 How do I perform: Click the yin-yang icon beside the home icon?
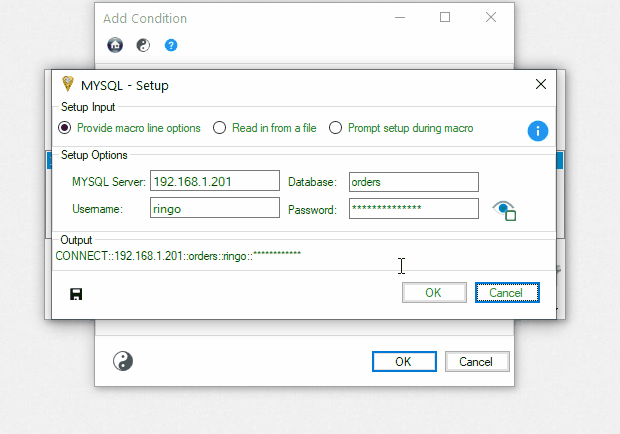pos(143,45)
